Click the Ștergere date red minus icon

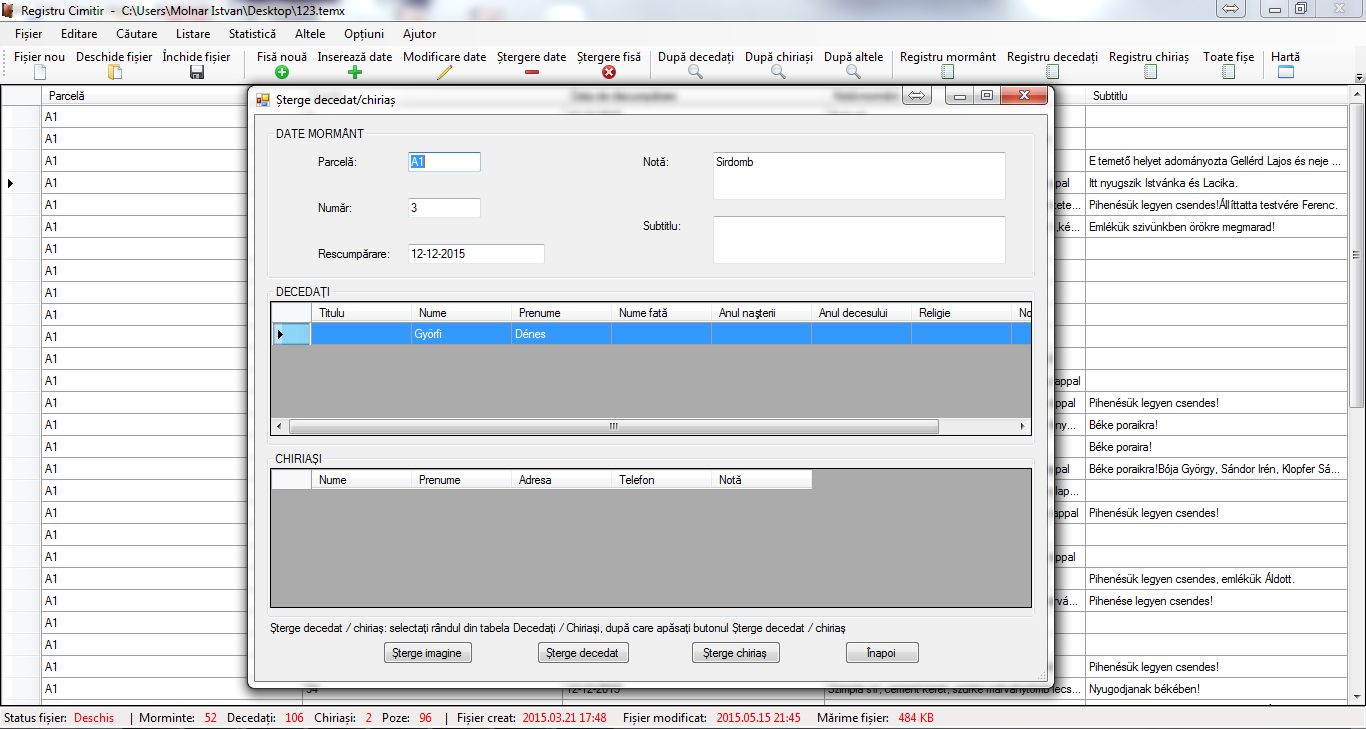(x=531, y=72)
